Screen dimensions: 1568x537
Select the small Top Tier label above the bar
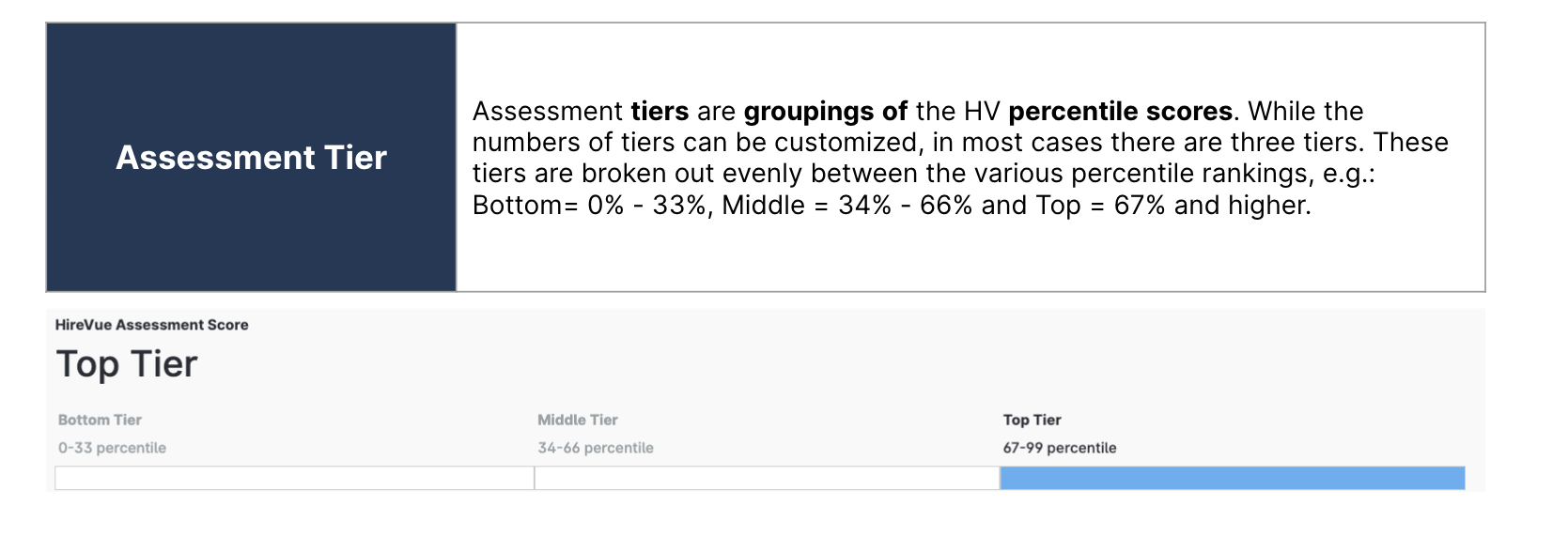coord(1032,420)
